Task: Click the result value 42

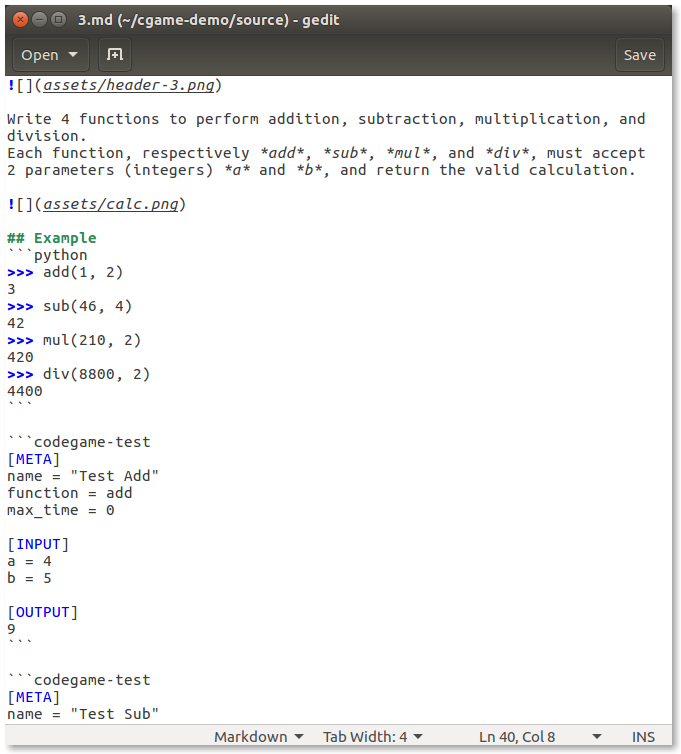Action: tap(16, 323)
